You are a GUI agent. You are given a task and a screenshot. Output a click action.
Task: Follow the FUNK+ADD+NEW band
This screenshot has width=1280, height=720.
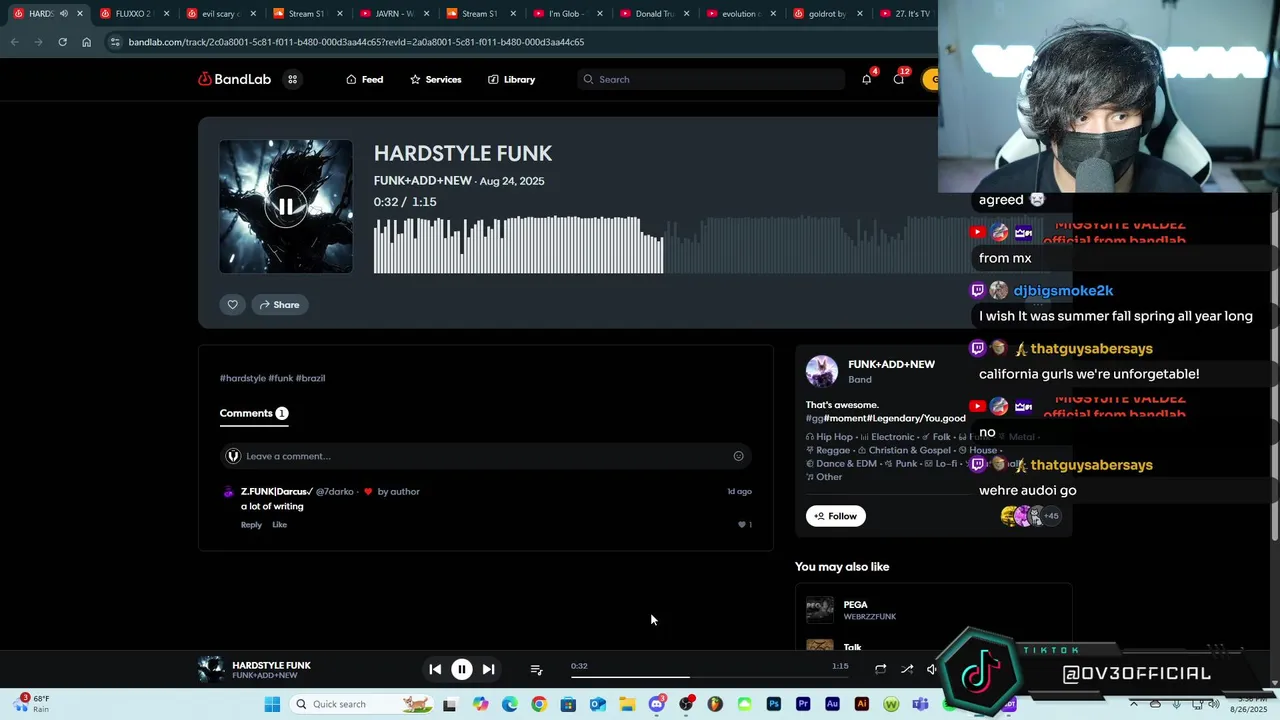[836, 516]
